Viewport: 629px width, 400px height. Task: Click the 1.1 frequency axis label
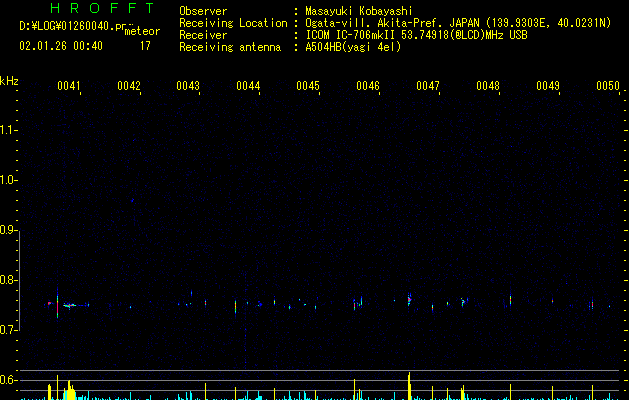tap(8, 130)
